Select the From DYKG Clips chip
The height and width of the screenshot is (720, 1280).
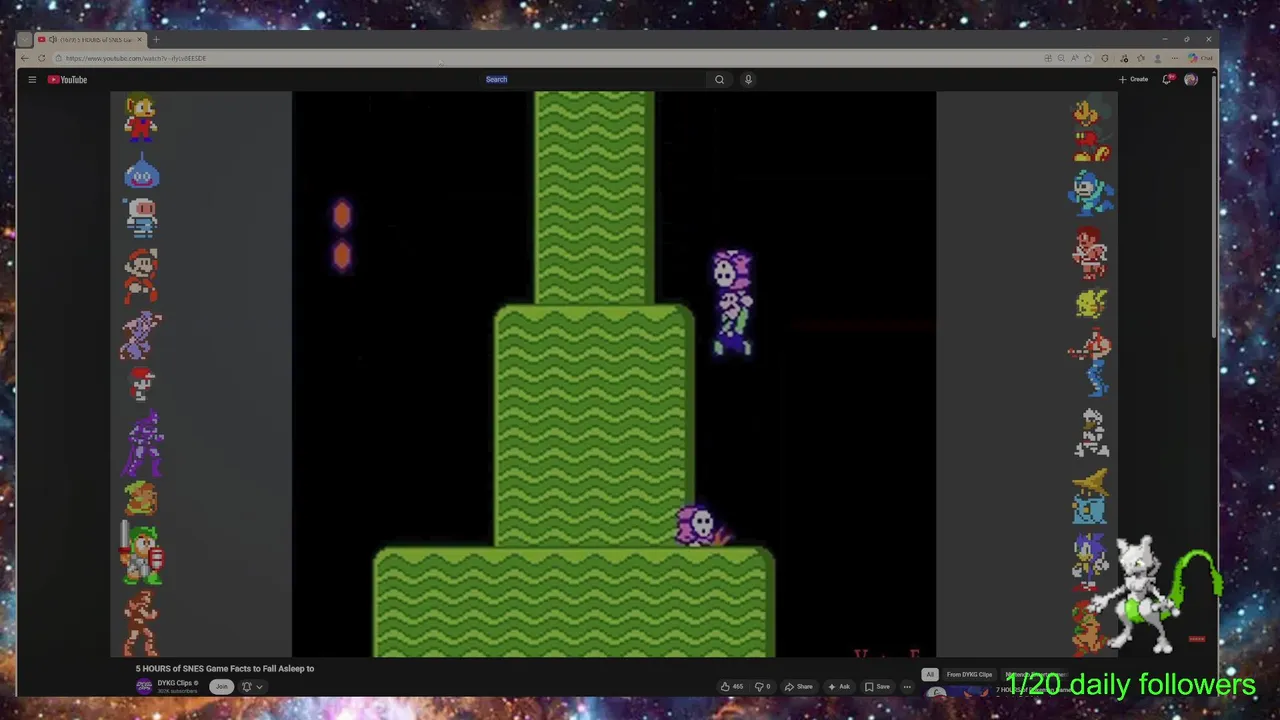(969, 674)
